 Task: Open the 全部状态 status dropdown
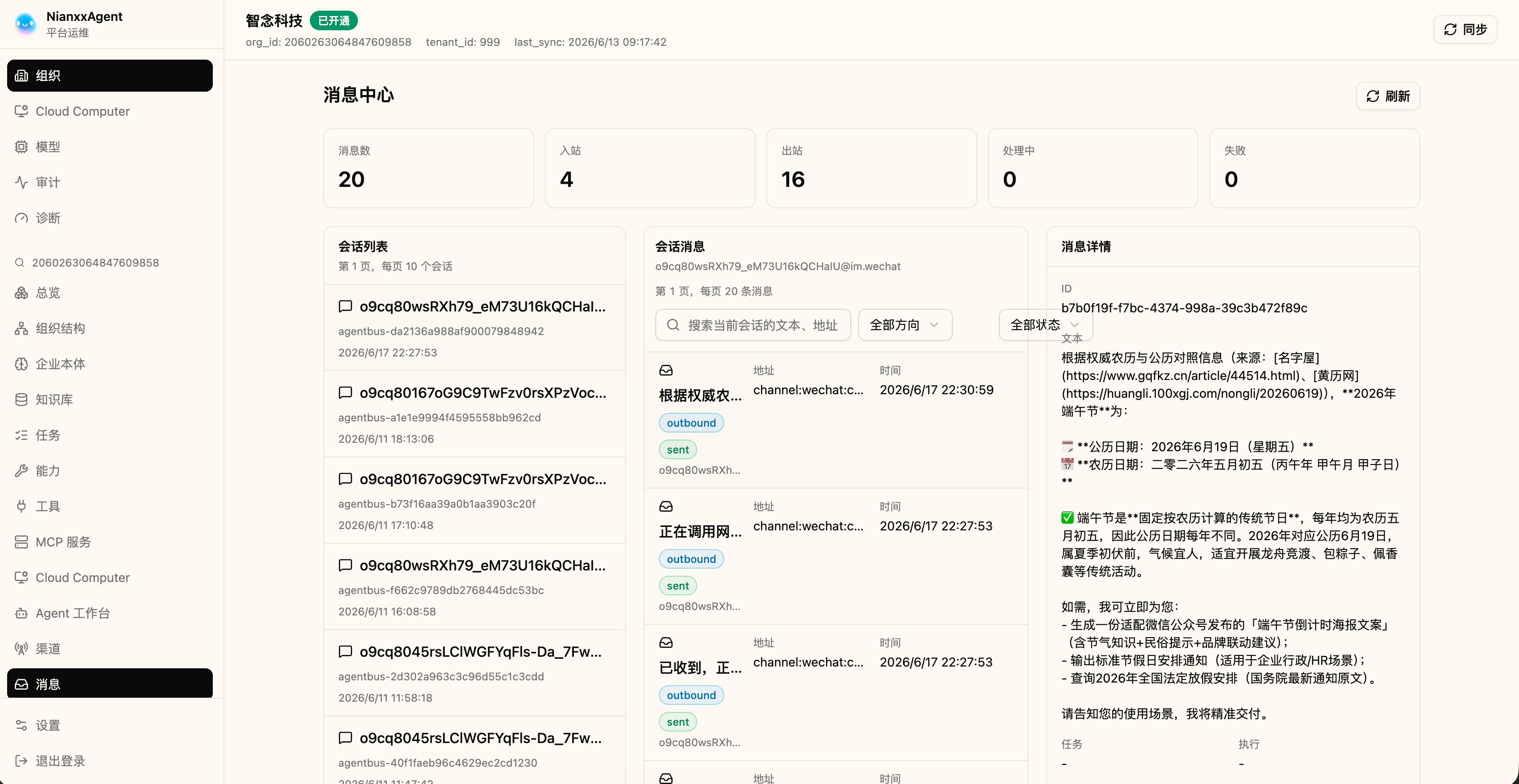1045,325
